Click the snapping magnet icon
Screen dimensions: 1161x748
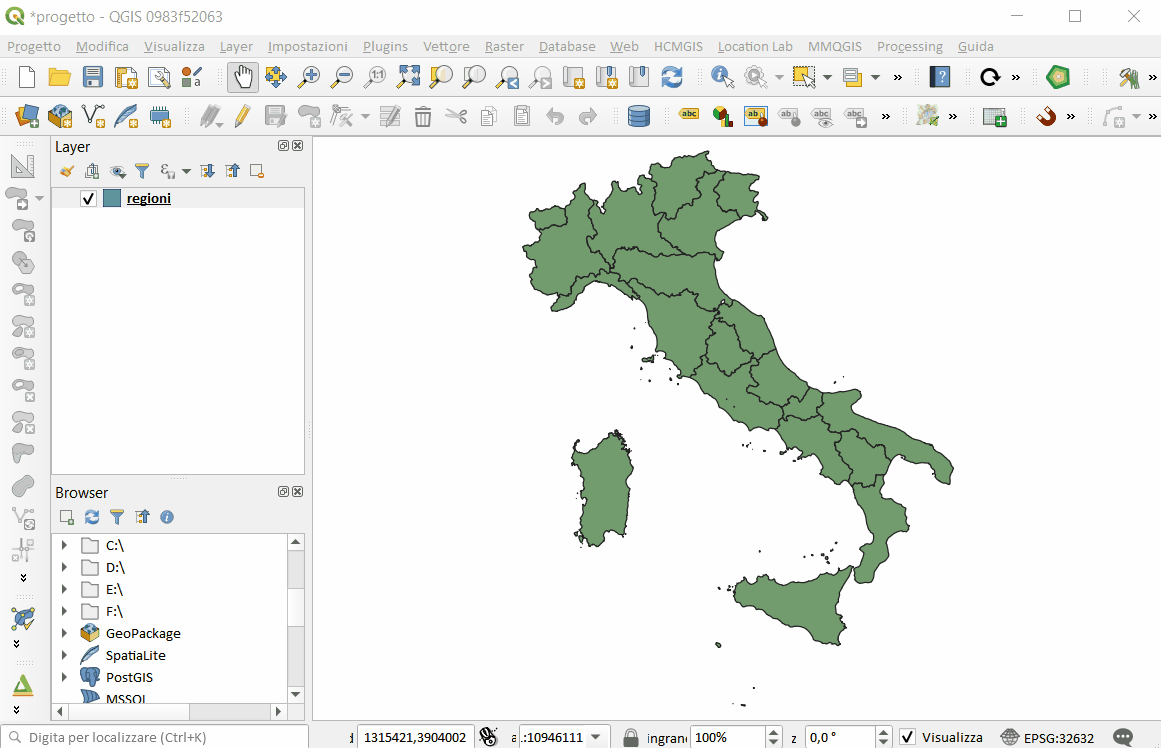(x=1046, y=117)
